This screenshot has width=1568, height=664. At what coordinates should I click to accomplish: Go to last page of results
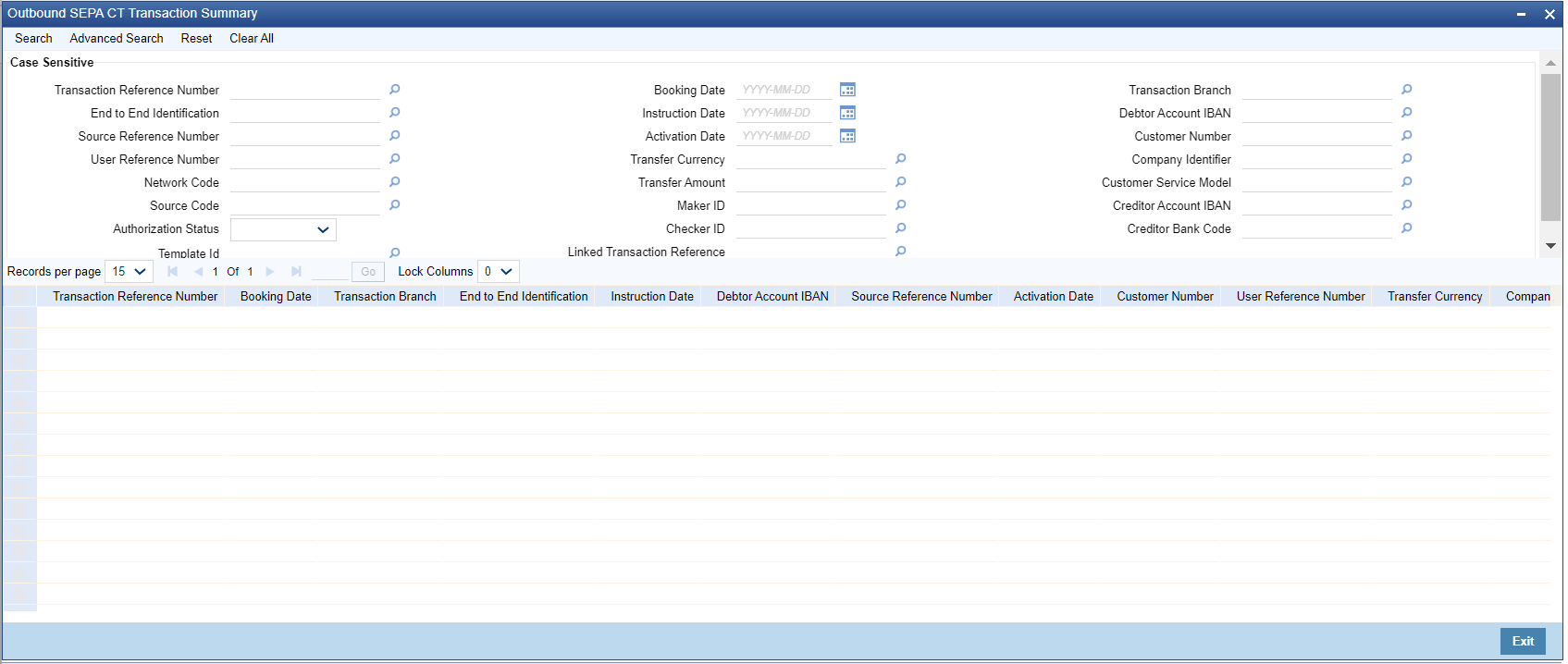pos(296,272)
